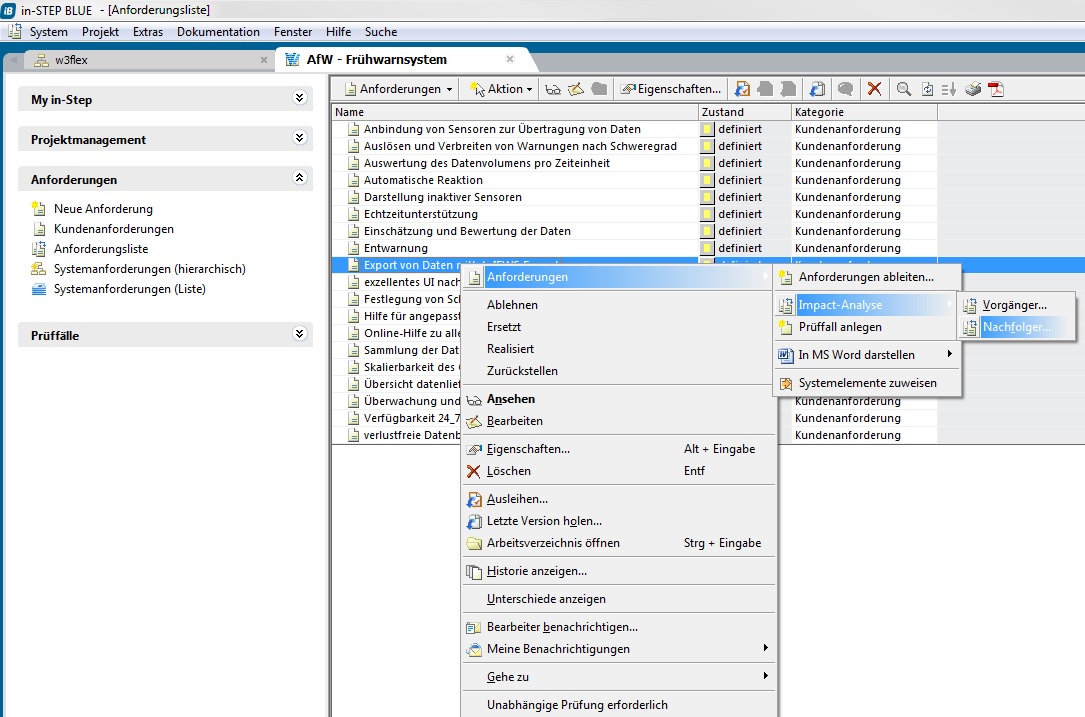Click the glasses view icon in toolbar
1085x717 pixels.
553,89
